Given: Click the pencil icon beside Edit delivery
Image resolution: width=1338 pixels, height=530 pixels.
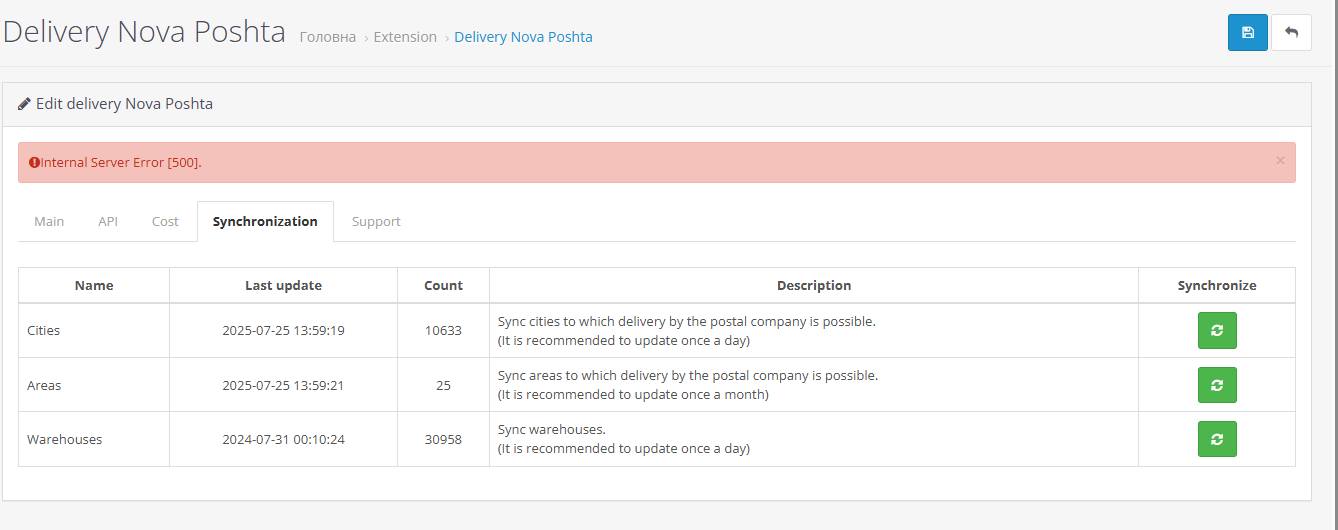Looking at the screenshot, I should click(24, 103).
